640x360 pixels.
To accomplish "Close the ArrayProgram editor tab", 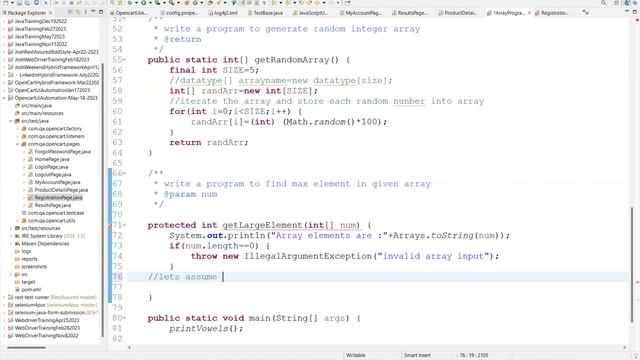I will [x=529, y=13].
